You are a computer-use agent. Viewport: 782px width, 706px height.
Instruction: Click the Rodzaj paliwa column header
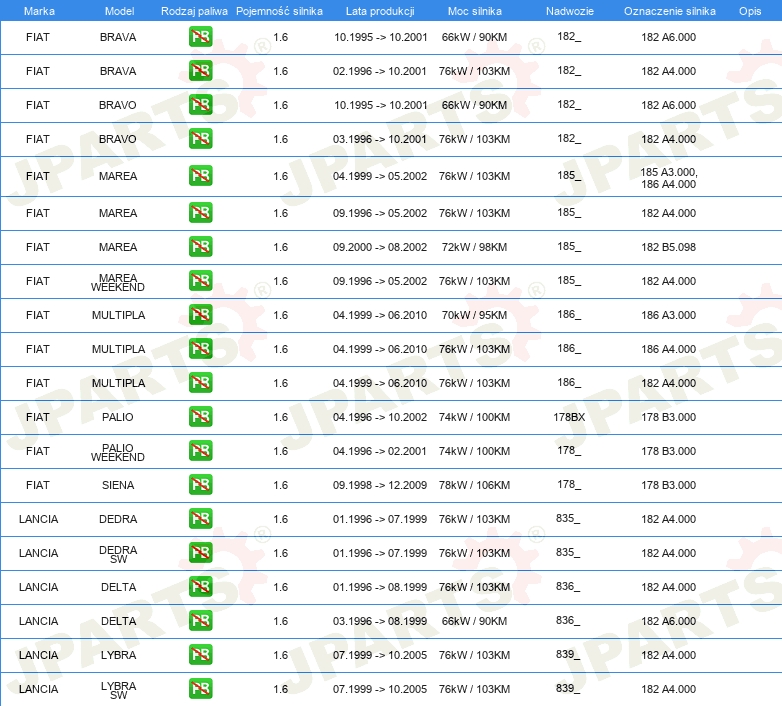[194, 11]
